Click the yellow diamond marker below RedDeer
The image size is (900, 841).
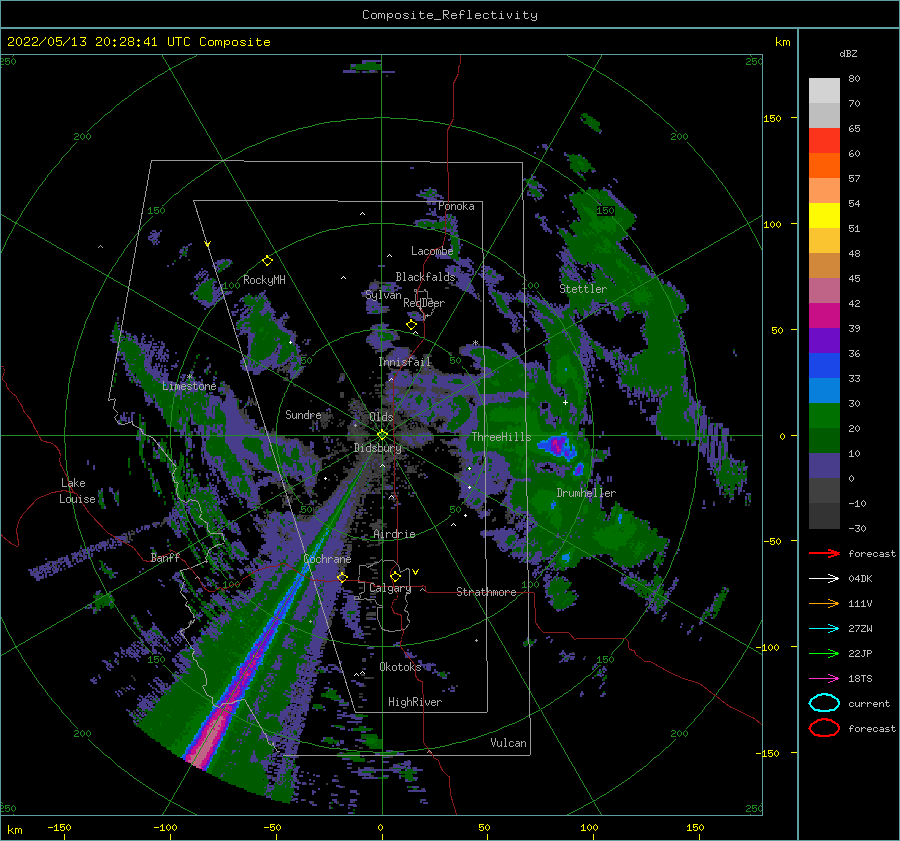point(411,325)
